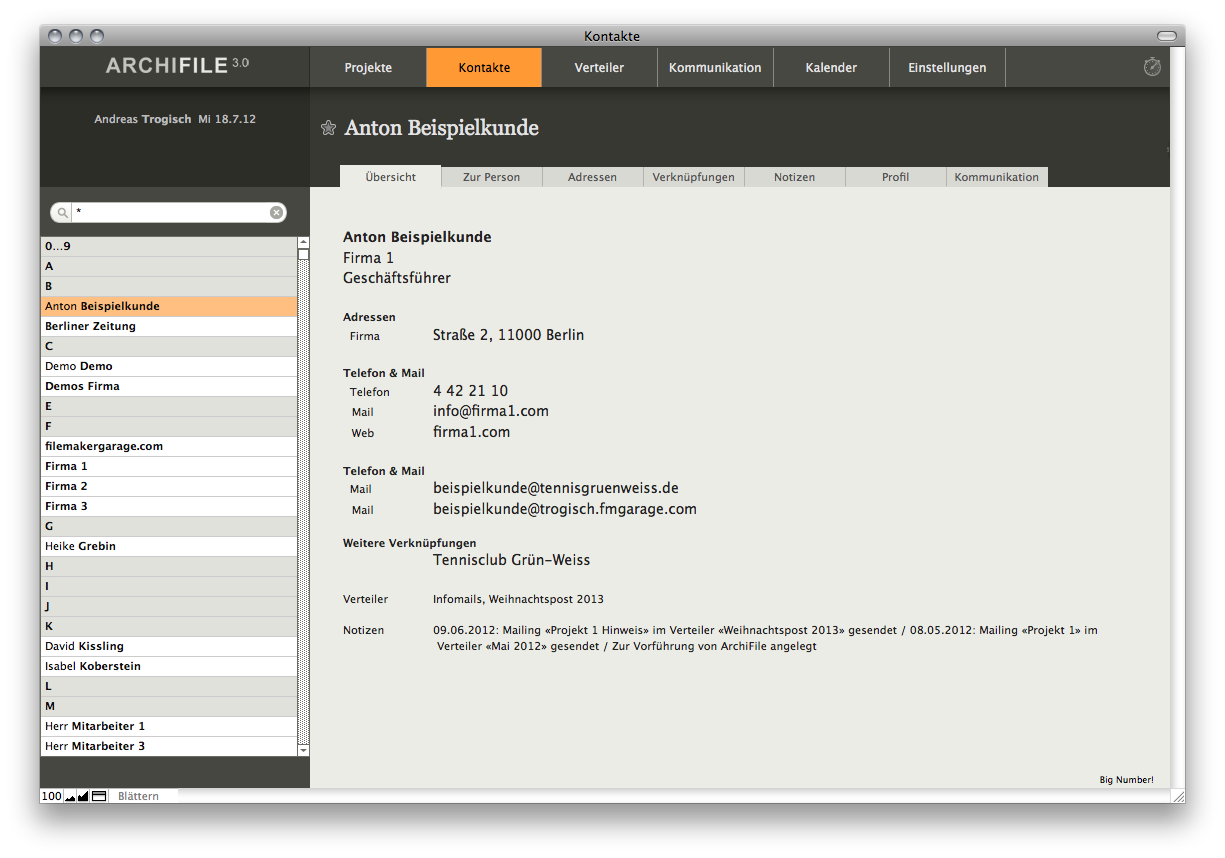
Task: Switch to the Verteiler section
Action: [599, 68]
